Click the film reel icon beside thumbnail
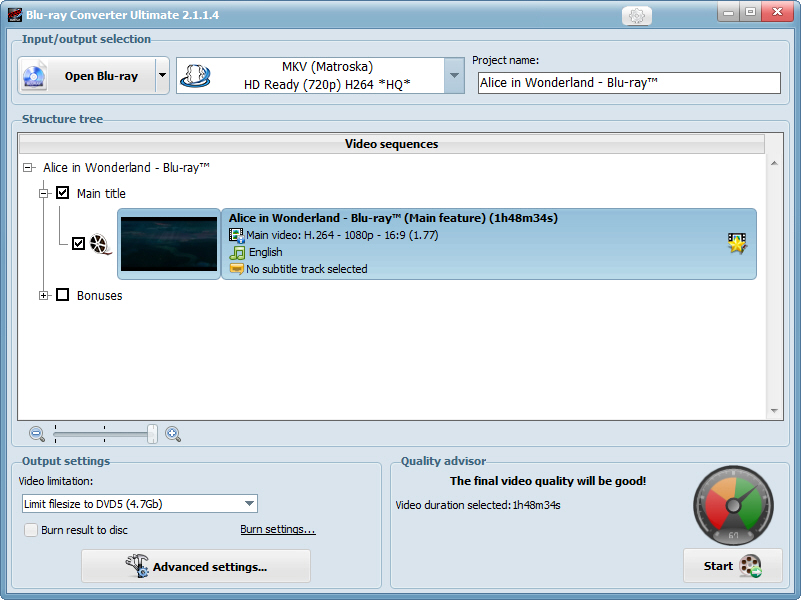The width and height of the screenshot is (801, 600). [100, 244]
